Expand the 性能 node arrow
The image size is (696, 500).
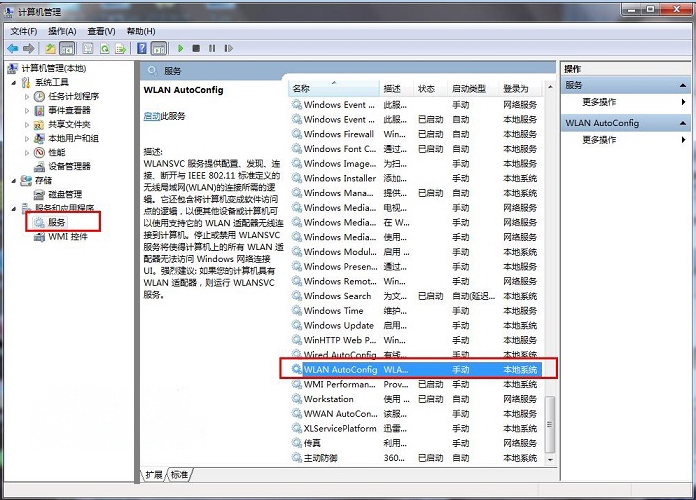(x=27, y=153)
